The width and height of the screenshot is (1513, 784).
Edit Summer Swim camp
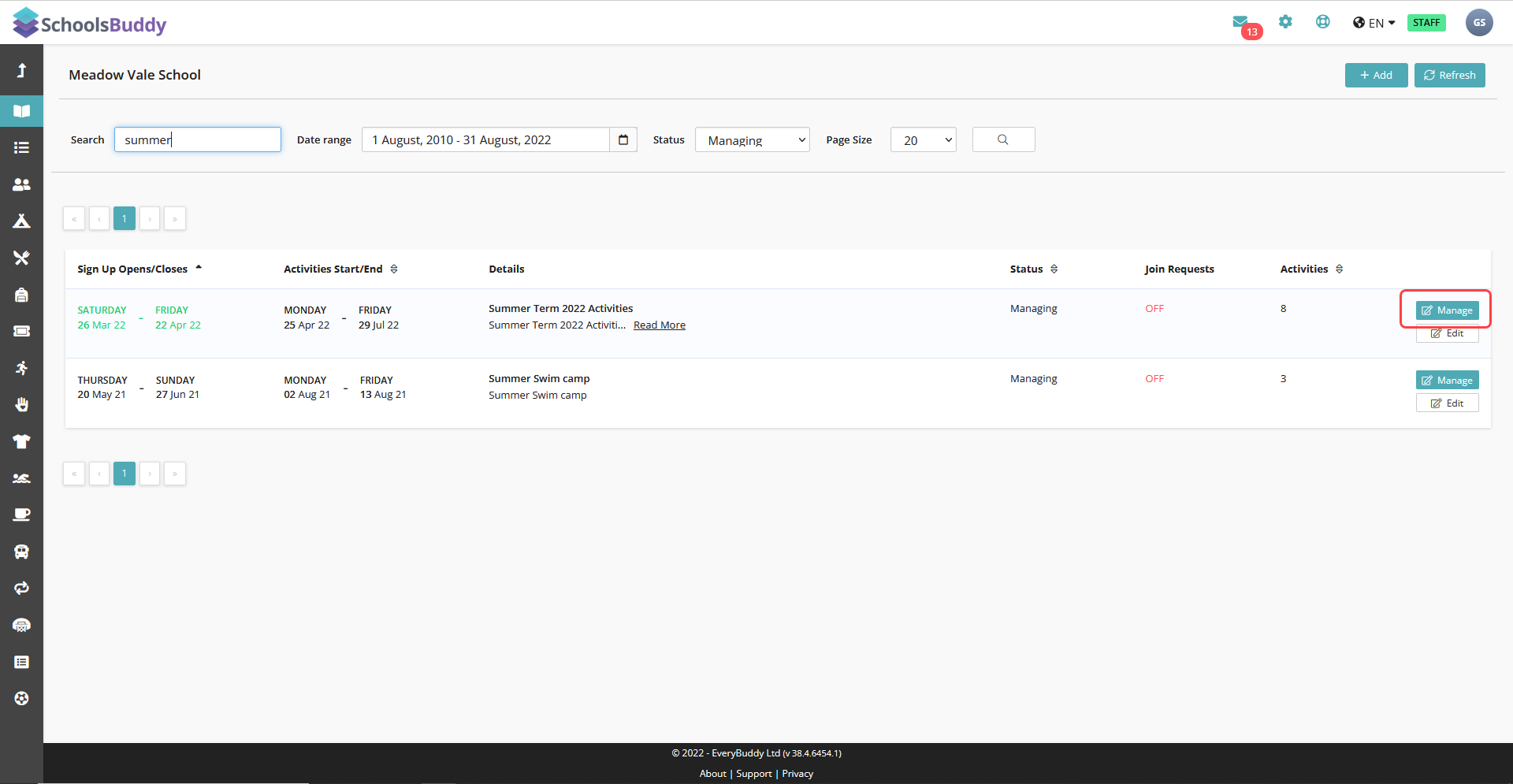[x=1447, y=403]
